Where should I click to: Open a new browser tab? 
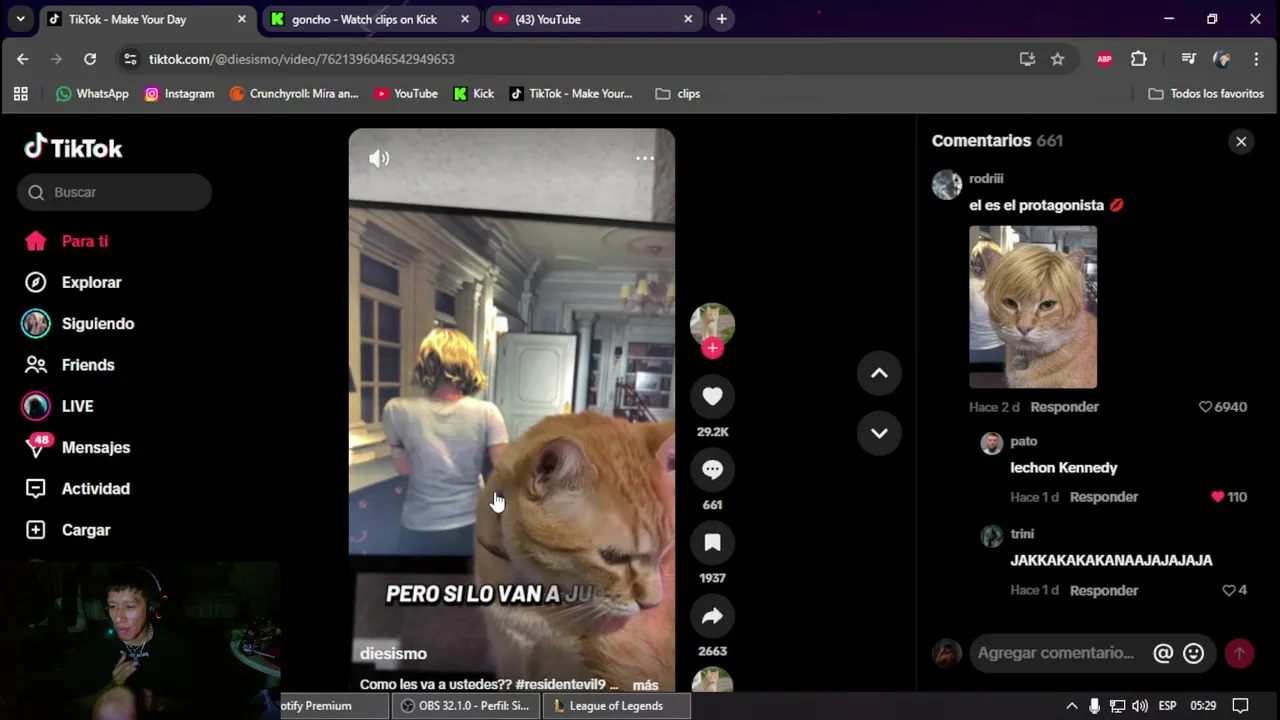(x=722, y=19)
